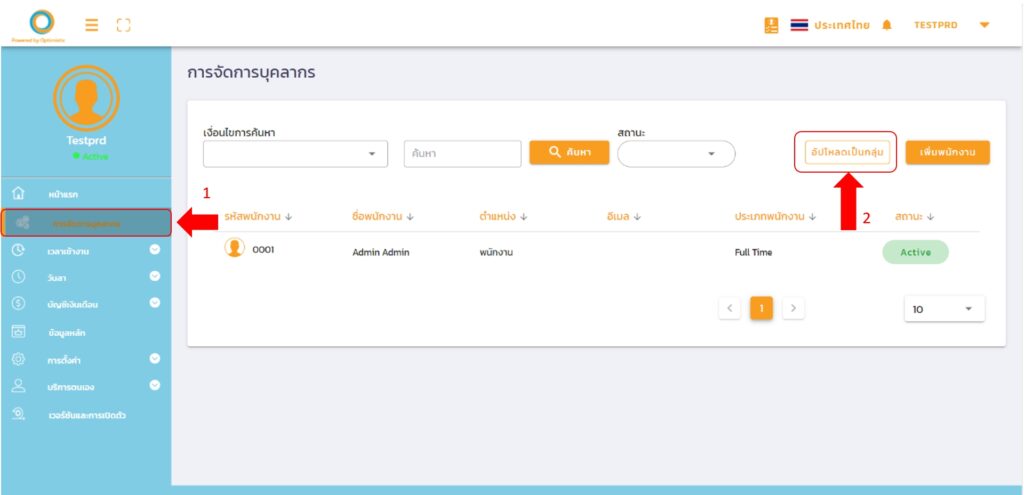This screenshot has height=495, width=1024.
Task: Click the gear icon for การตั้งค่า
Action: click(18, 358)
